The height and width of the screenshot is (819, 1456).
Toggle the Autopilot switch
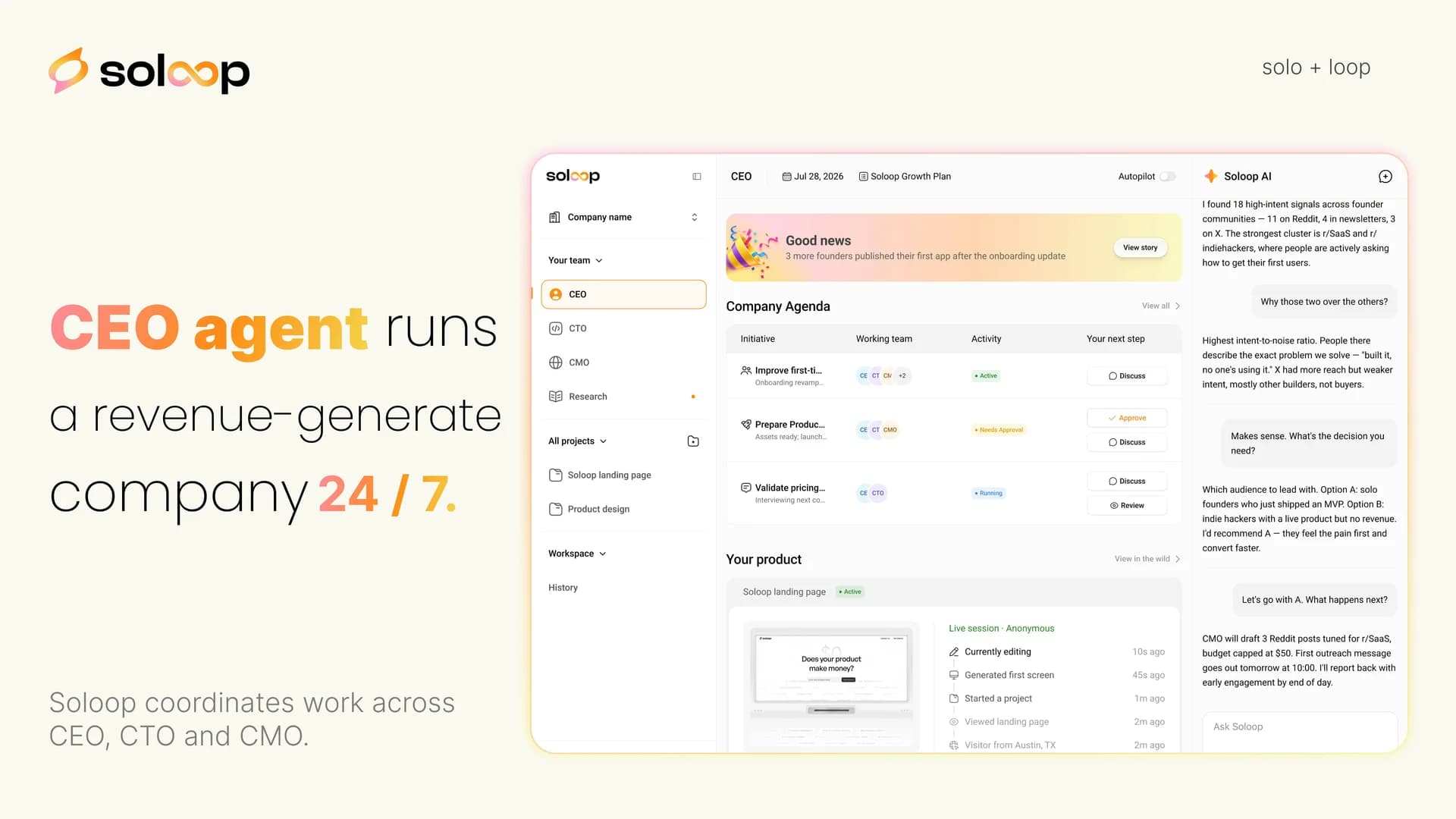click(x=1168, y=177)
